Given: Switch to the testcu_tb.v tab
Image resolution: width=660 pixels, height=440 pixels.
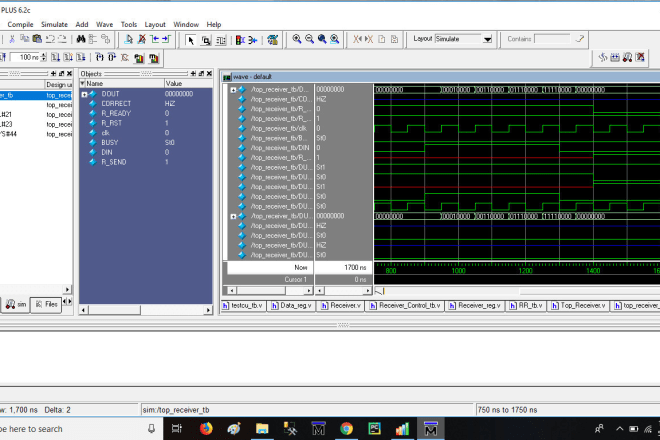Looking at the screenshot, I should [243, 306].
